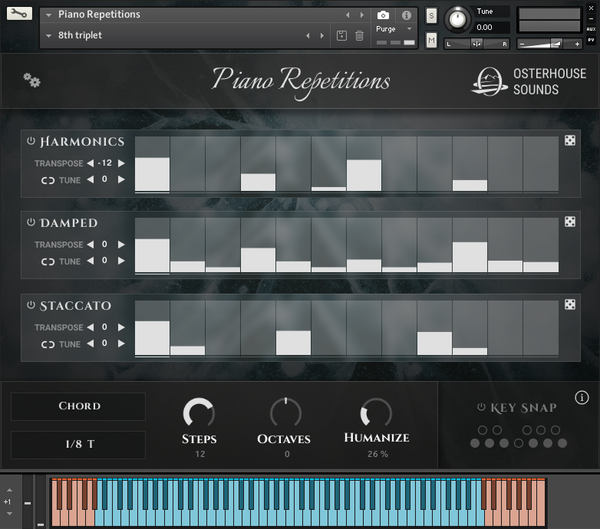This screenshot has height=529, width=600.
Task: Toggle the Staccato tune link icon
Action: (48, 344)
